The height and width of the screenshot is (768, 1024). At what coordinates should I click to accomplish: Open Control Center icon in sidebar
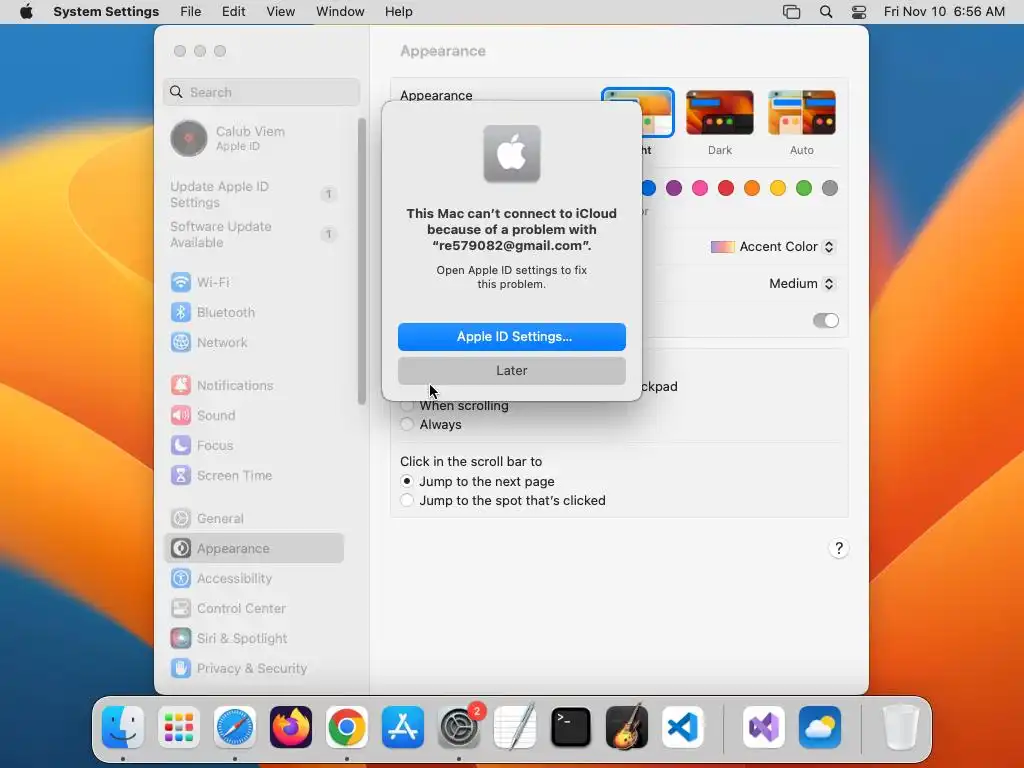pyautogui.click(x=181, y=609)
